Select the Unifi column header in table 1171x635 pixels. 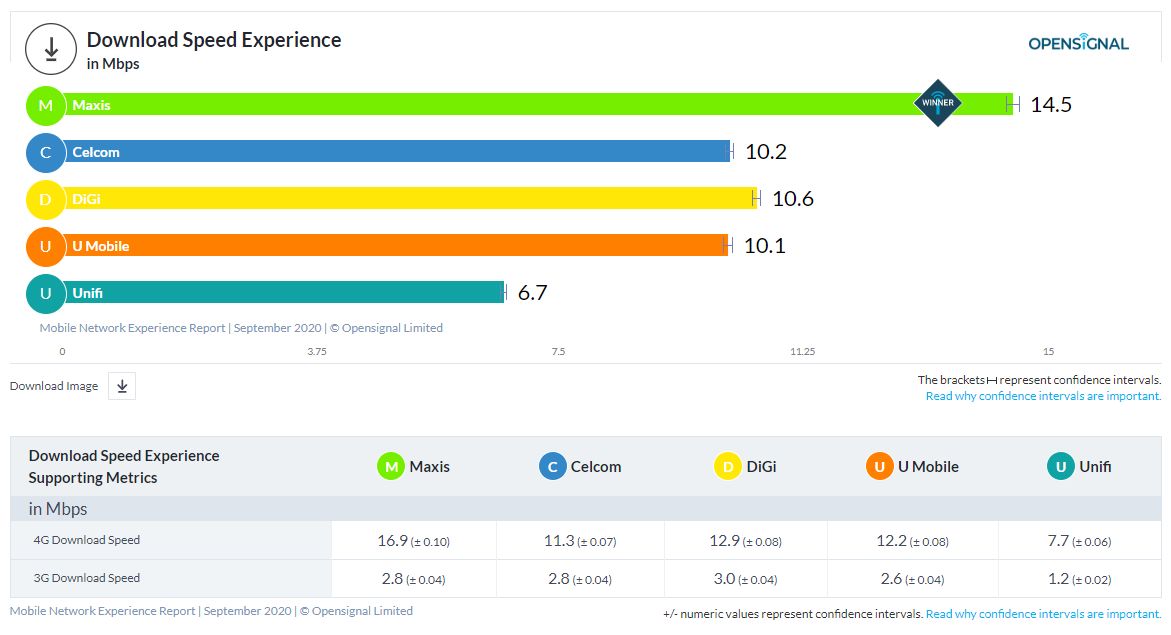(1079, 466)
